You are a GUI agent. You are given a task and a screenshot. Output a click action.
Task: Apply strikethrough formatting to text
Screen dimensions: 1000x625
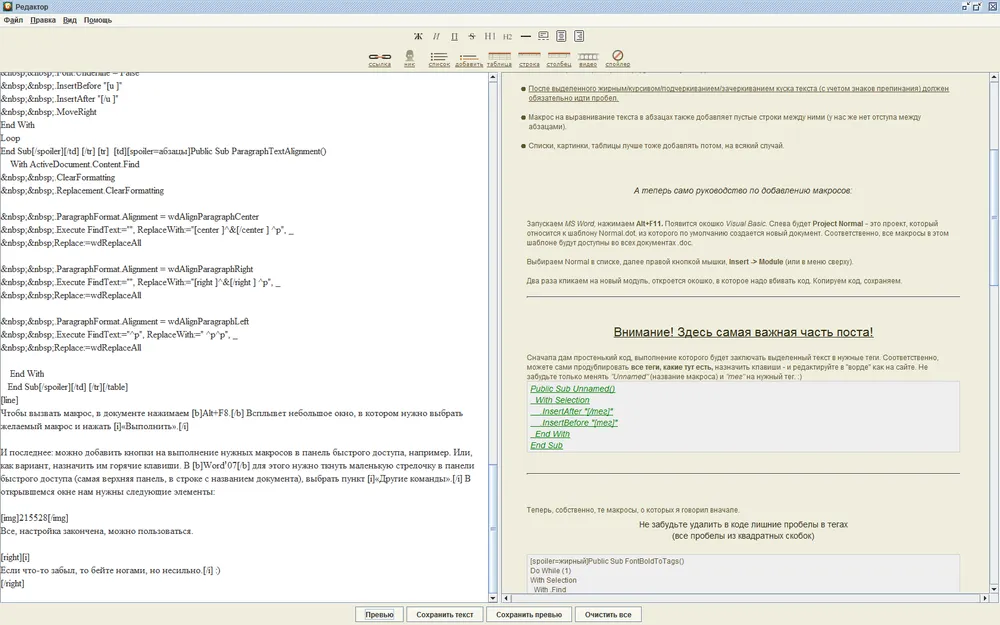472,36
